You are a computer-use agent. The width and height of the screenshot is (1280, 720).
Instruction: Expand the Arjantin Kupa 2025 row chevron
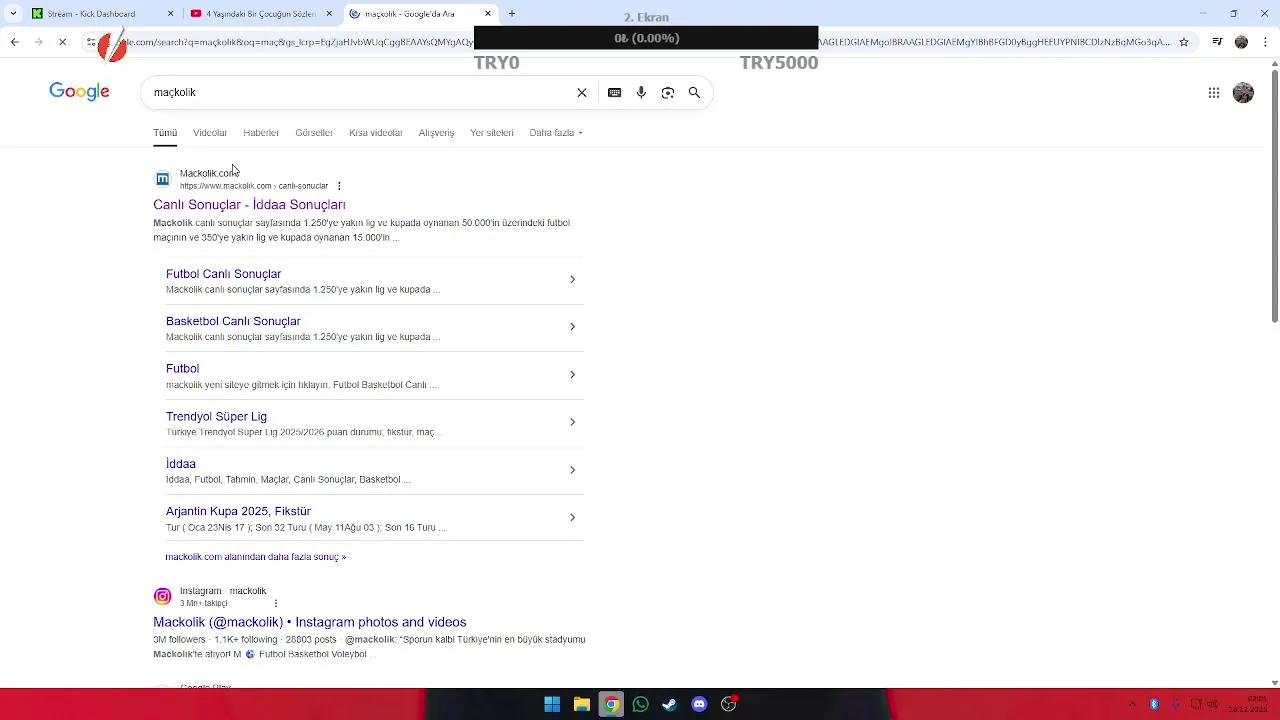tap(572, 517)
